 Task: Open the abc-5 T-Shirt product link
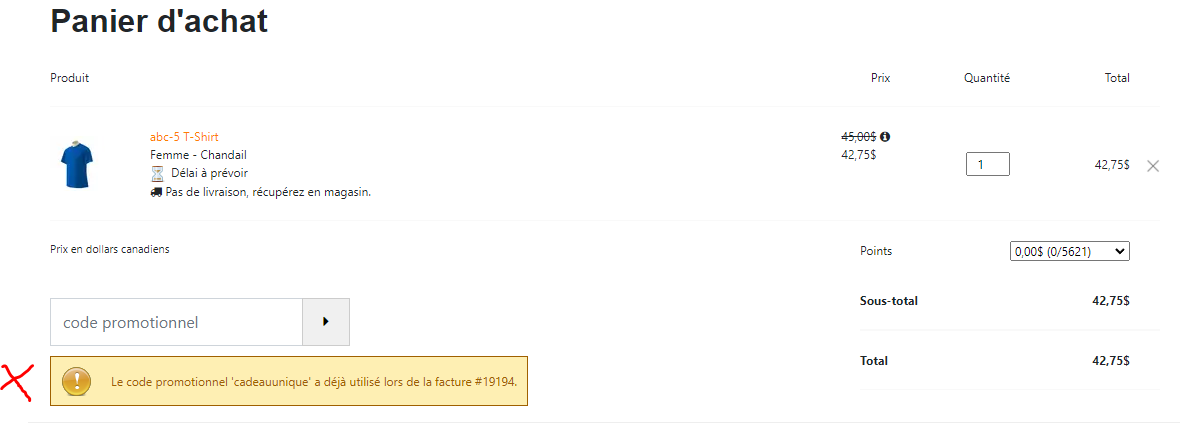[185, 137]
